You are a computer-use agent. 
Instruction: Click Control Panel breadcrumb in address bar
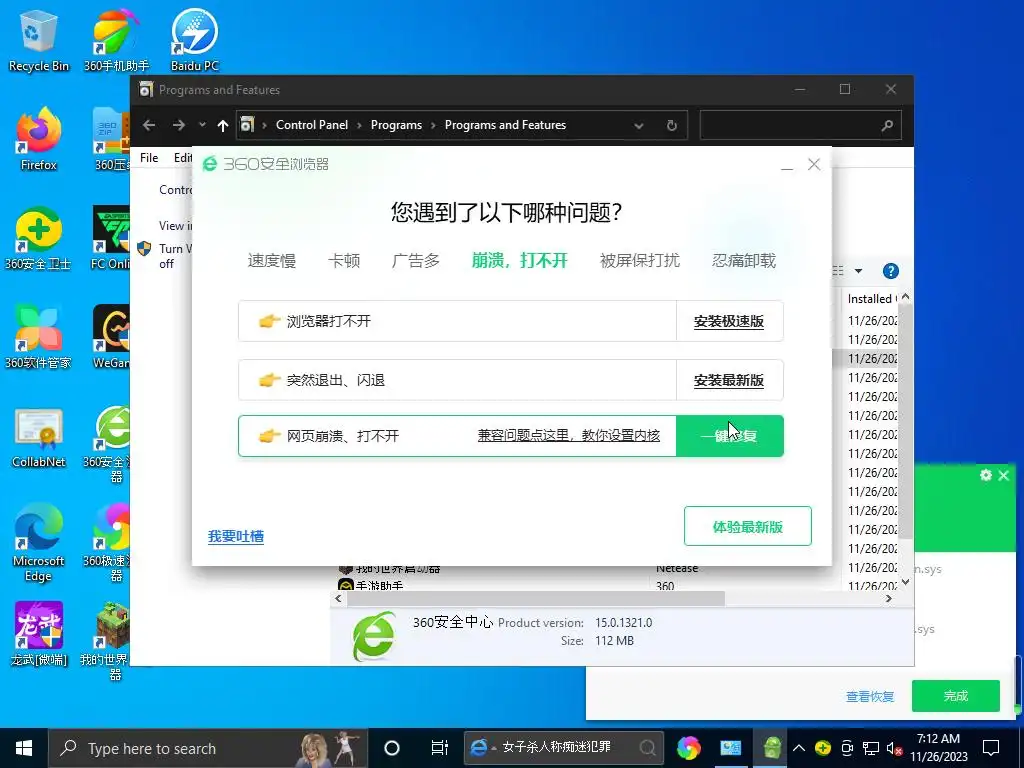click(x=312, y=125)
